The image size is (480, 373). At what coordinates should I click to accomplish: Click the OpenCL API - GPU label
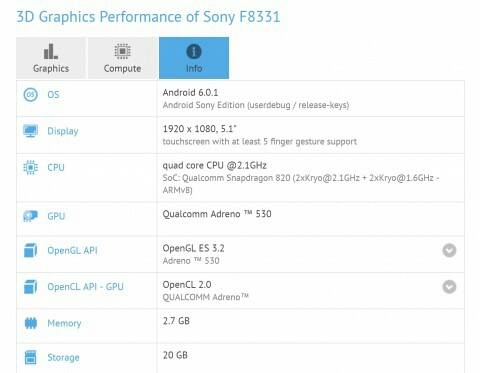[85, 287]
